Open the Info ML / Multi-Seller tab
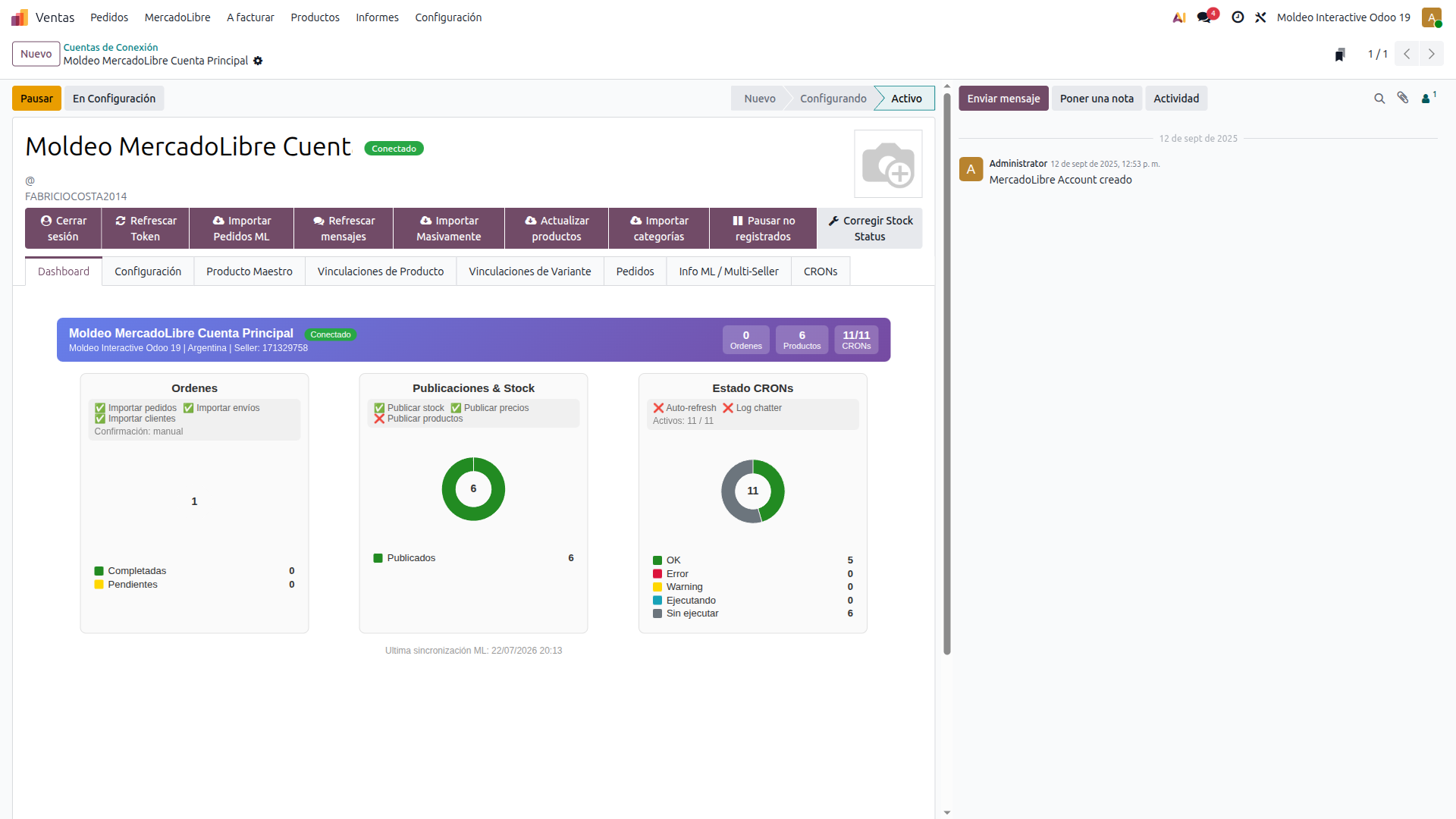Viewport: 1456px width, 819px height. pos(729,271)
